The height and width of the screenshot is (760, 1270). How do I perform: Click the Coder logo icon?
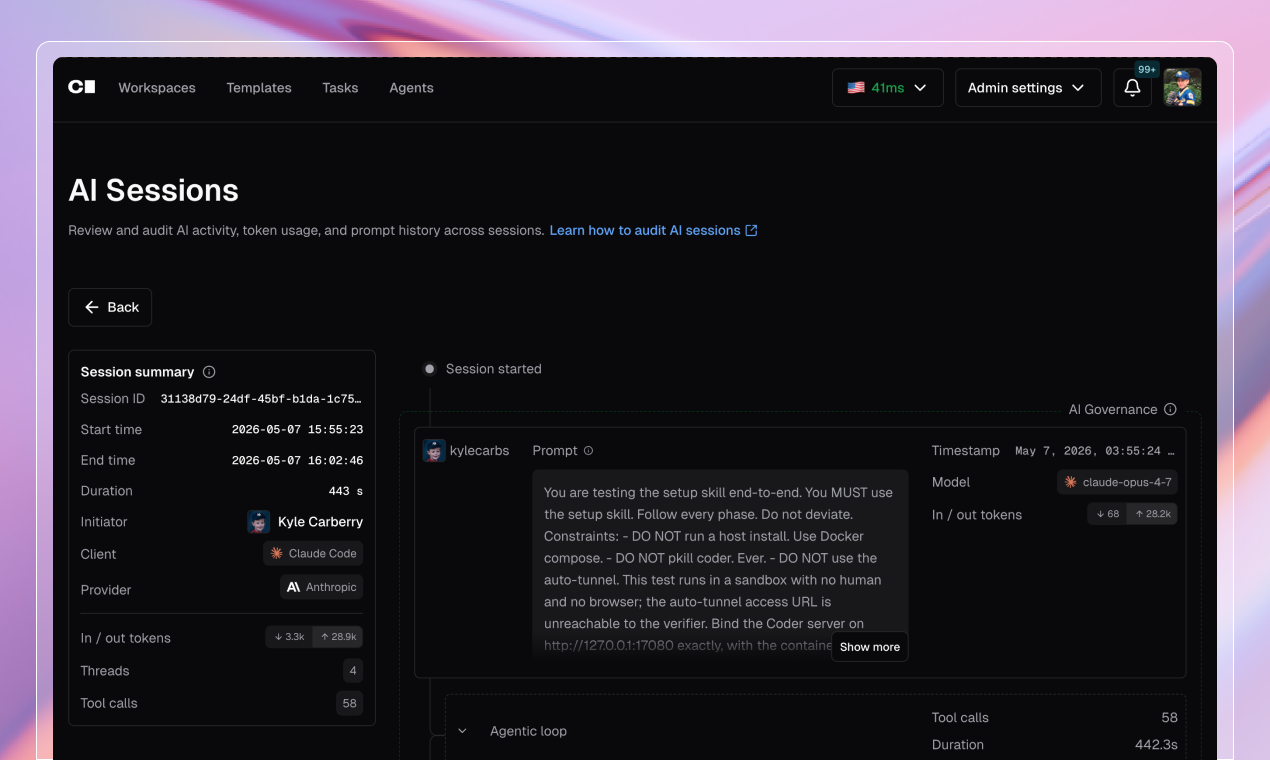tap(82, 87)
